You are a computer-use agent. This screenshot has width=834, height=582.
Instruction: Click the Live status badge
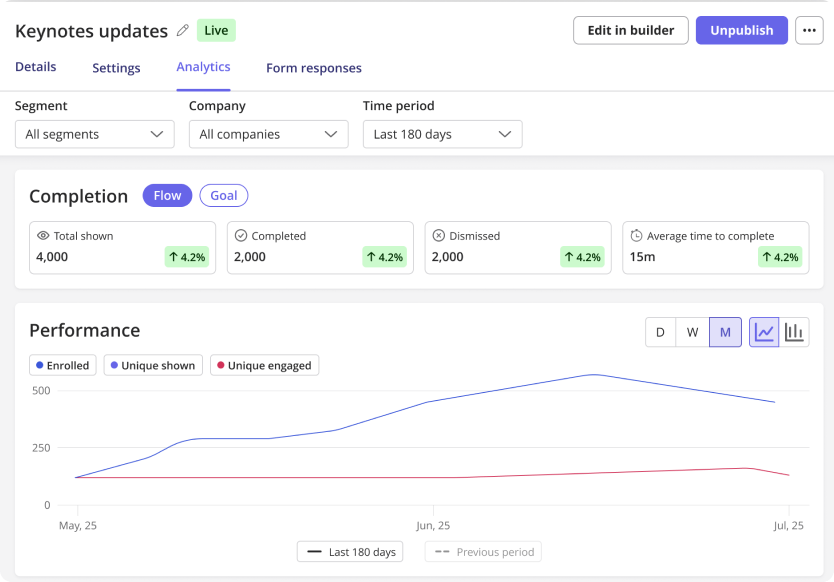216,30
